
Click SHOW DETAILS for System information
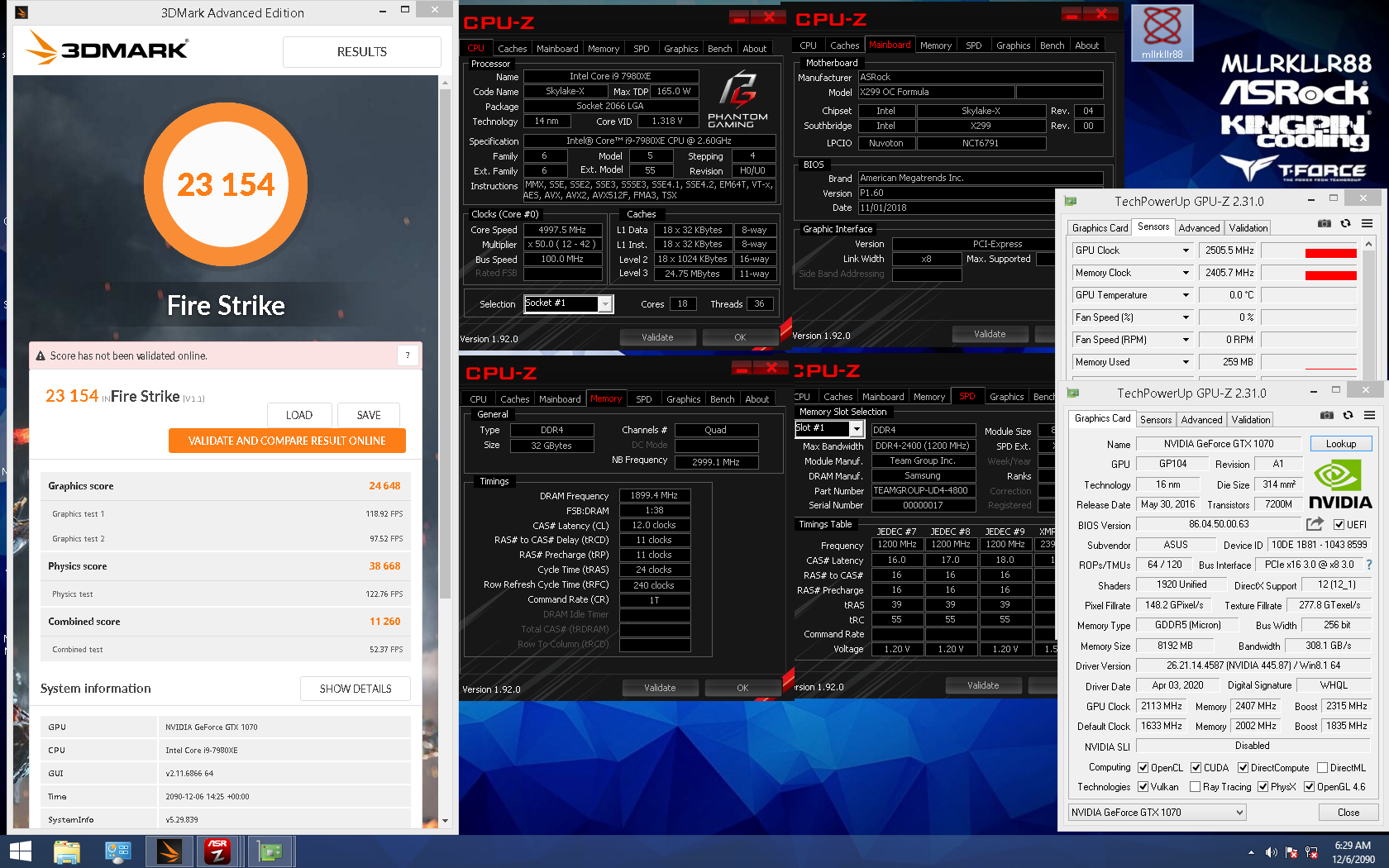(356, 689)
